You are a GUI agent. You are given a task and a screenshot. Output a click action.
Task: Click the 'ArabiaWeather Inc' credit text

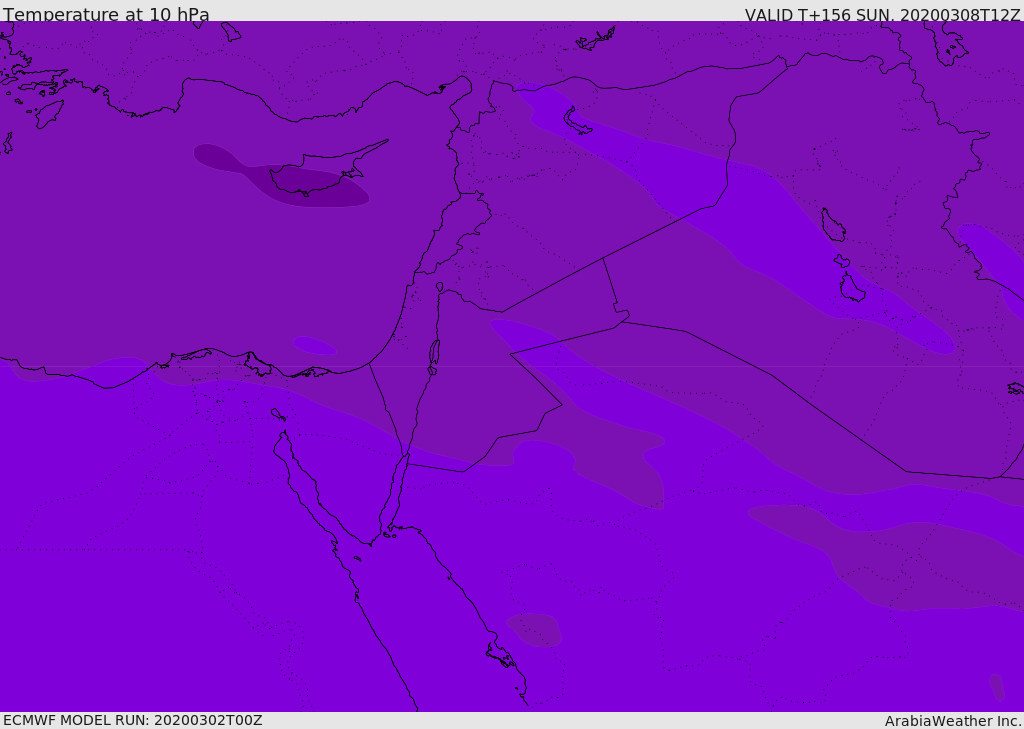(x=952, y=721)
